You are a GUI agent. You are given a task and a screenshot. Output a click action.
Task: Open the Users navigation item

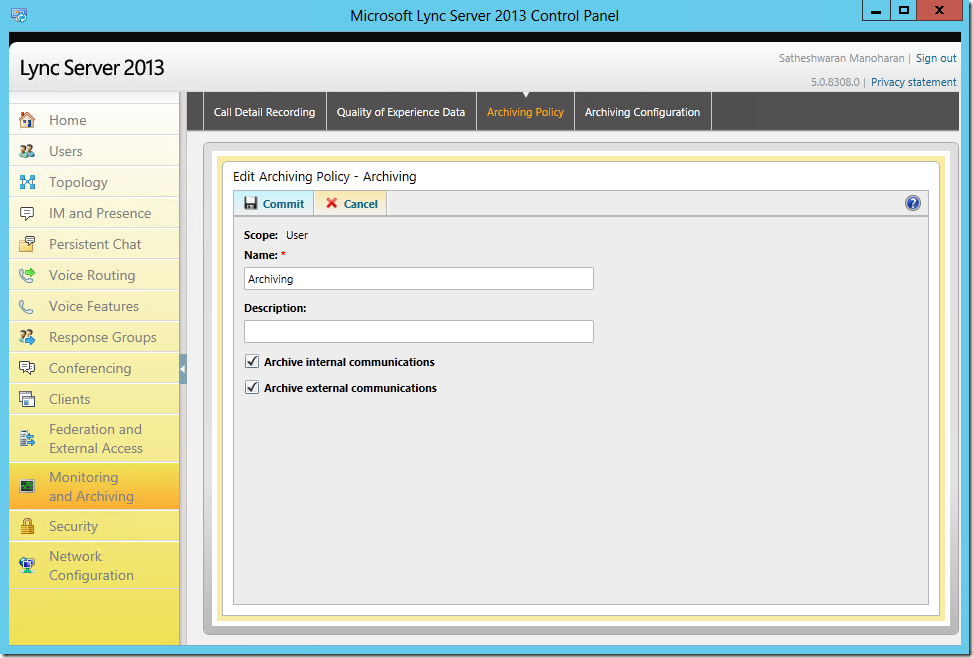(x=94, y=151)
